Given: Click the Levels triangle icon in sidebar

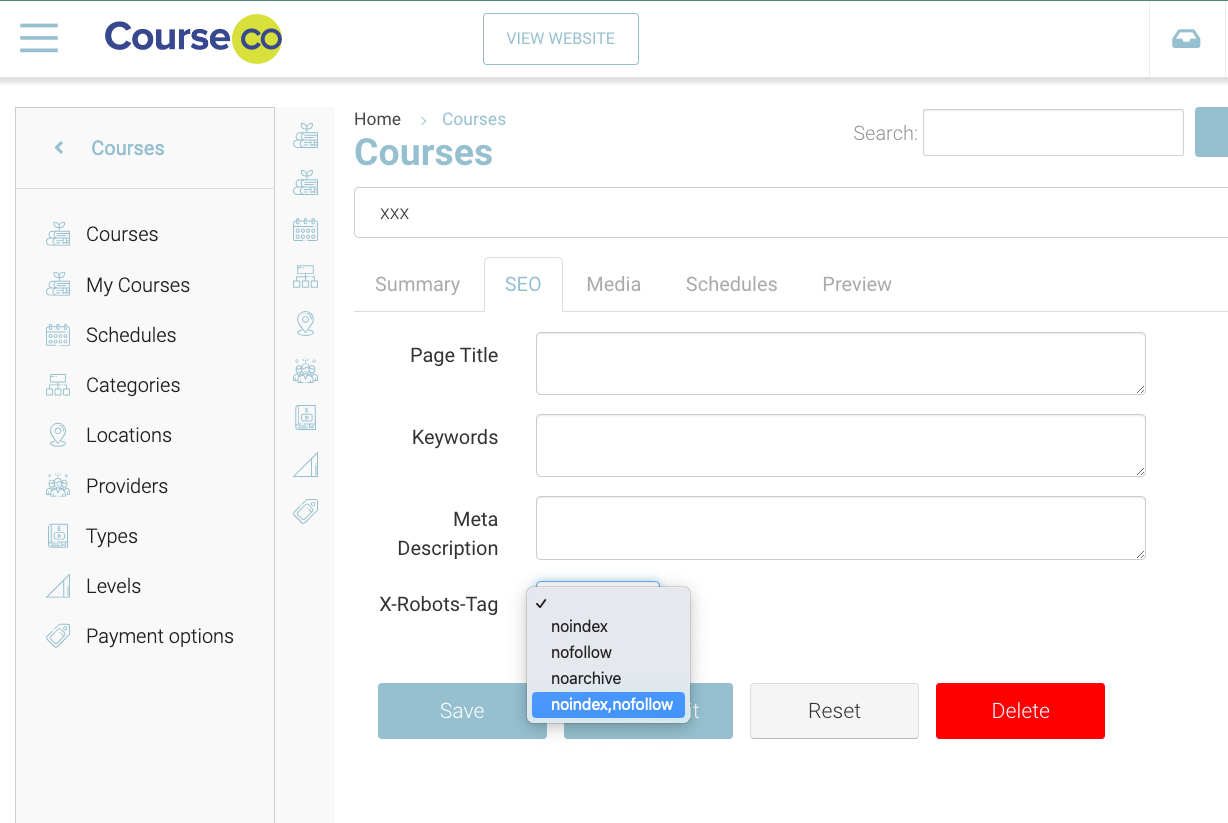Looking at the screenshot, I should (58, 586).
